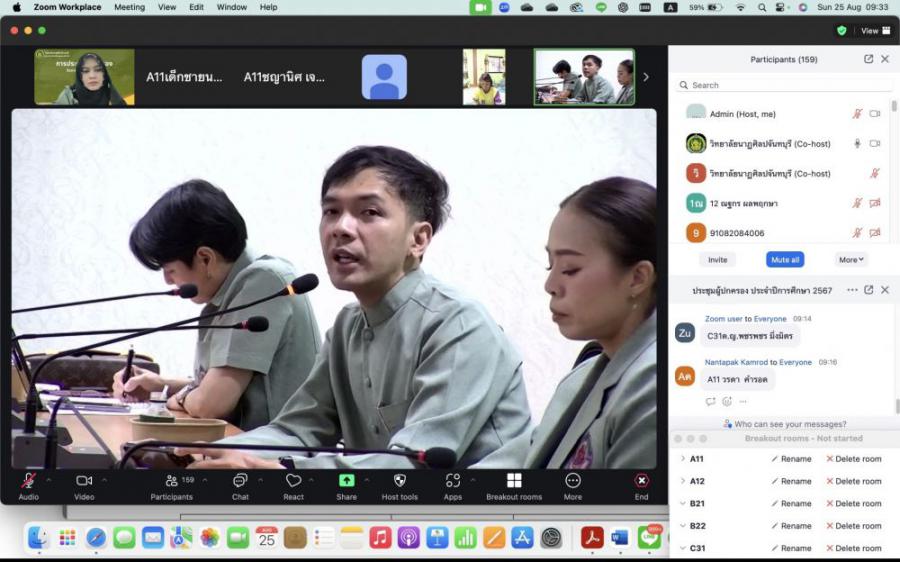Click the green Share screen icon
This screenshot has width=900, height=562.
346,481
